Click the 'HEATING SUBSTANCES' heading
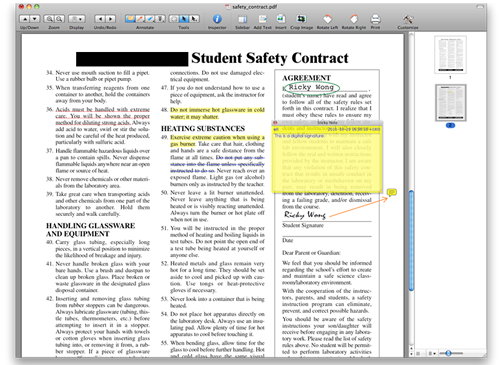The image size is (500, 365). (x=203, y=129)
